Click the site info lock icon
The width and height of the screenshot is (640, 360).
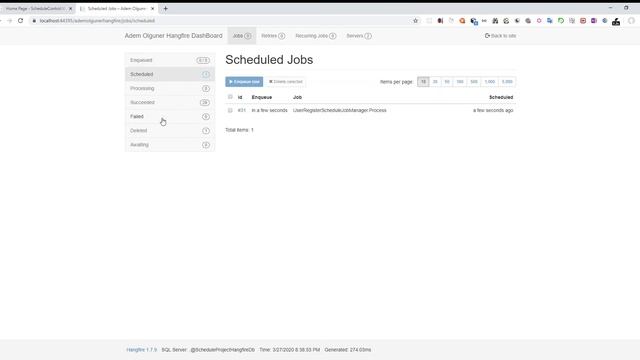(x=34, y=20)
